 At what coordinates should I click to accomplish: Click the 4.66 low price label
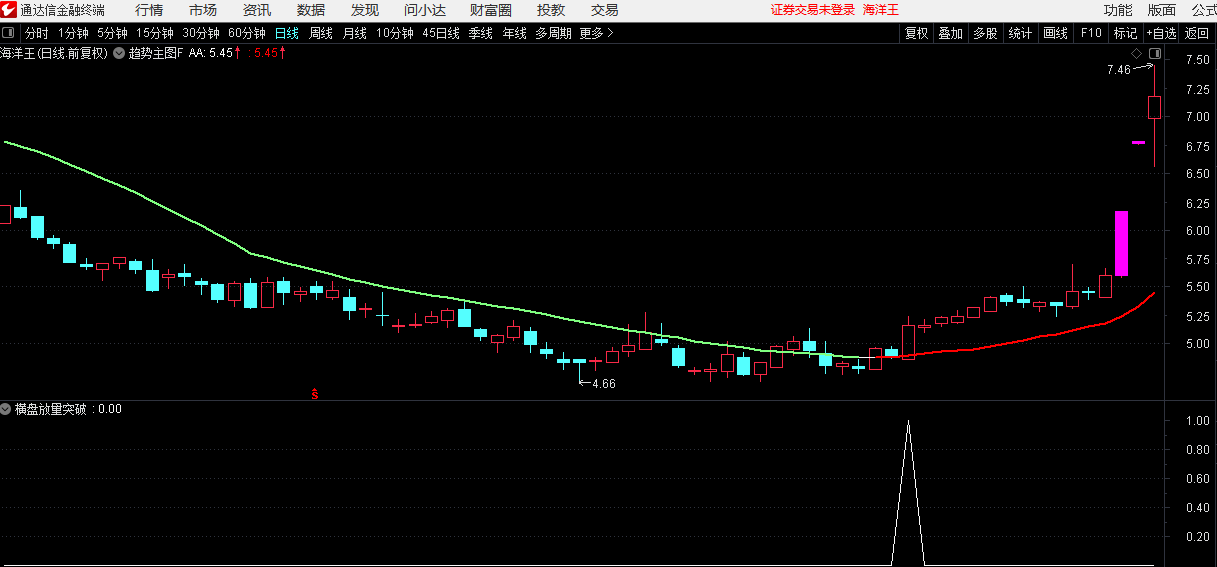coord(604,384)
